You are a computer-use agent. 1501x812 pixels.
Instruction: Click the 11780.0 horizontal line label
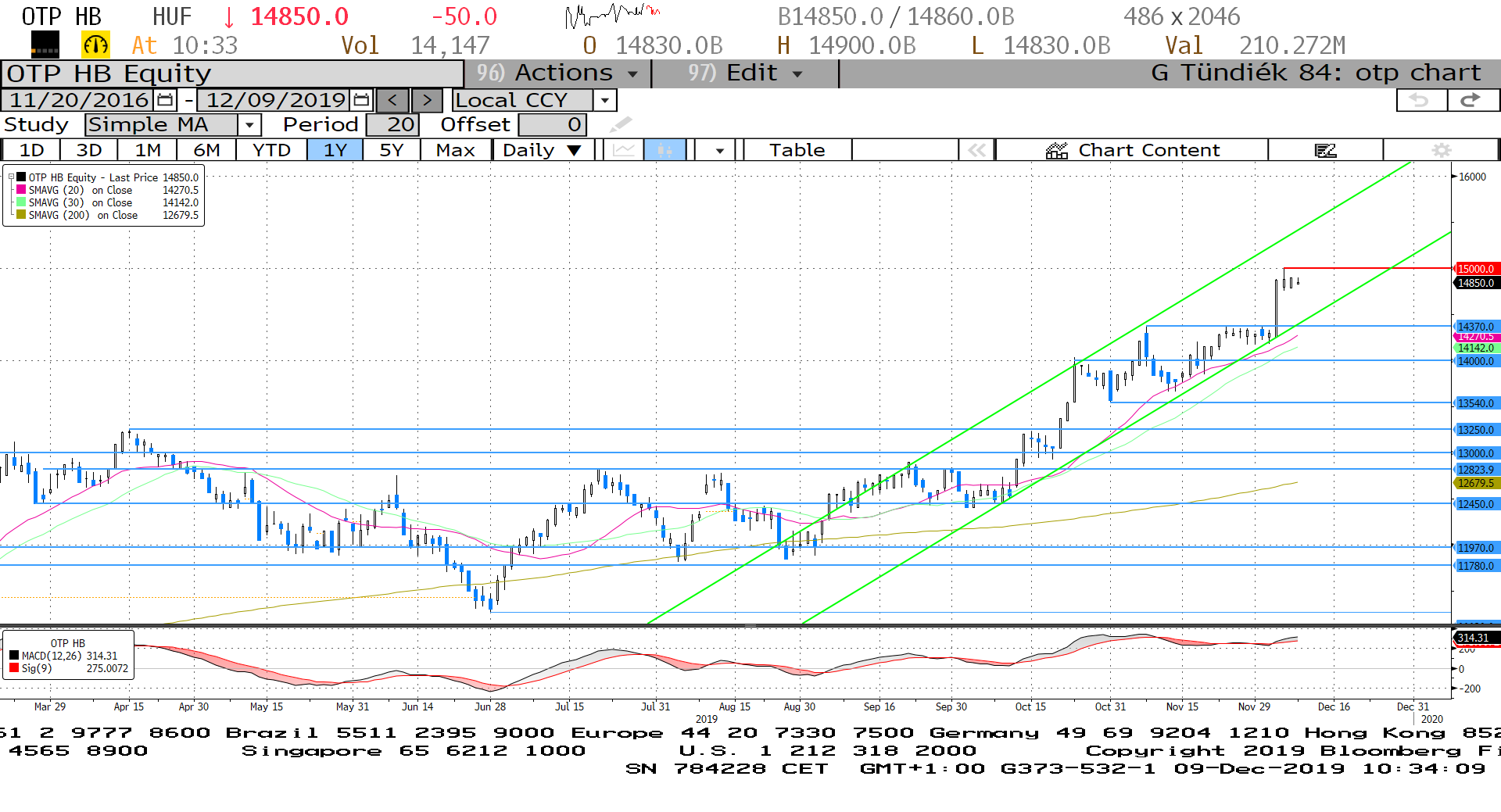tap(1476, 566)
